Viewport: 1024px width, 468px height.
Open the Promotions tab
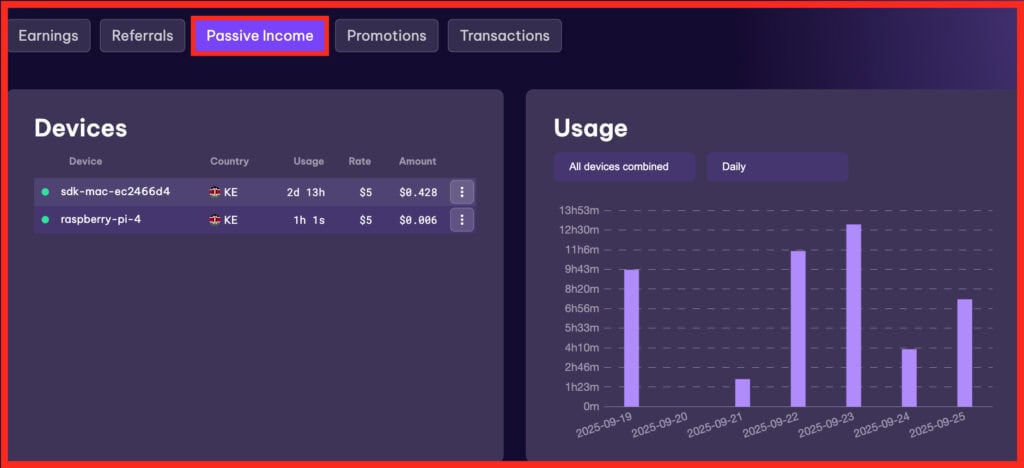386,36
